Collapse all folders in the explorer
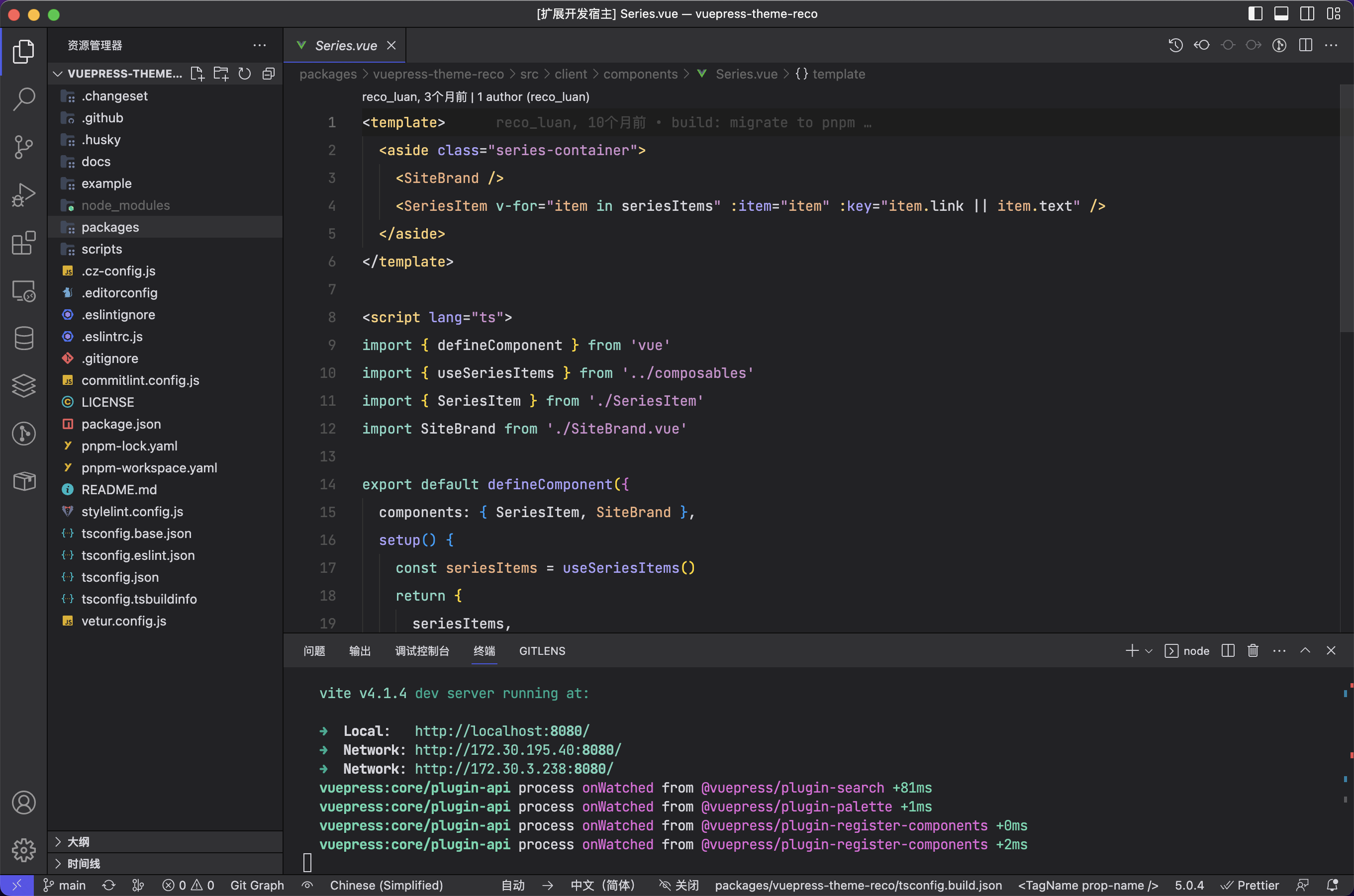1354x896 pixels. 269,74
